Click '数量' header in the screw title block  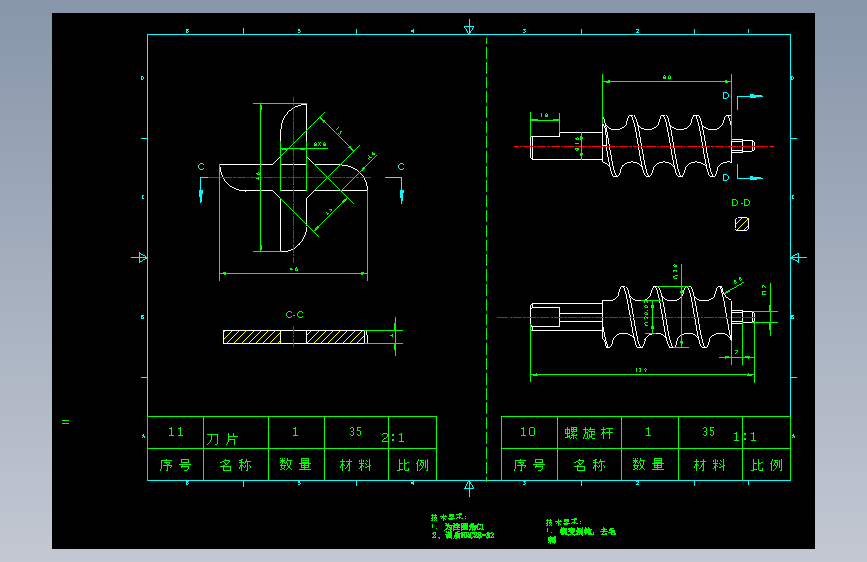(x=650, y=464)
